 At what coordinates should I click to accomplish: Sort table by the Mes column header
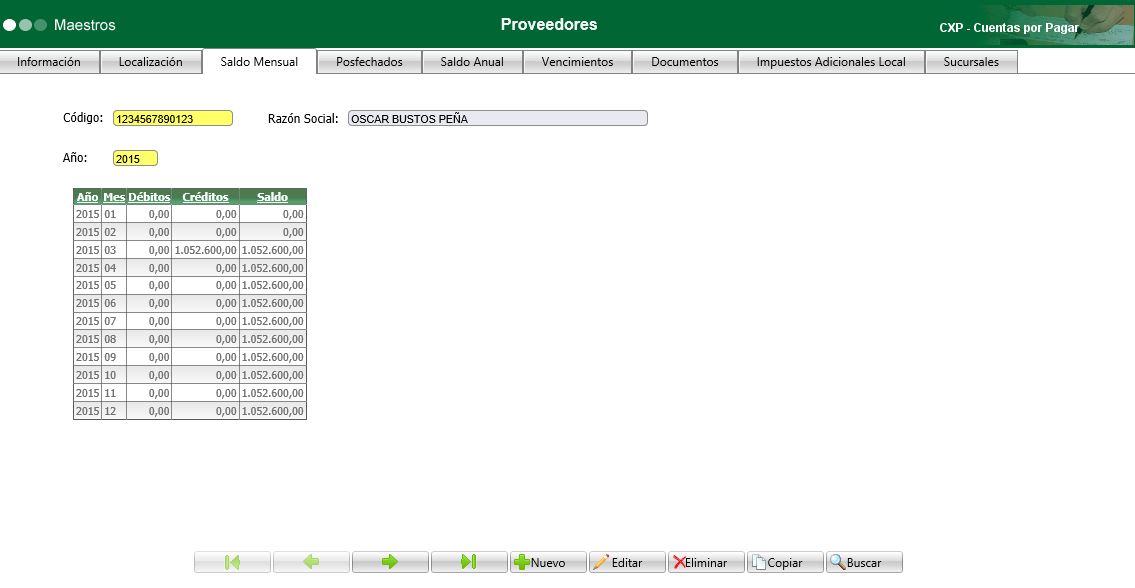[114, 196]
